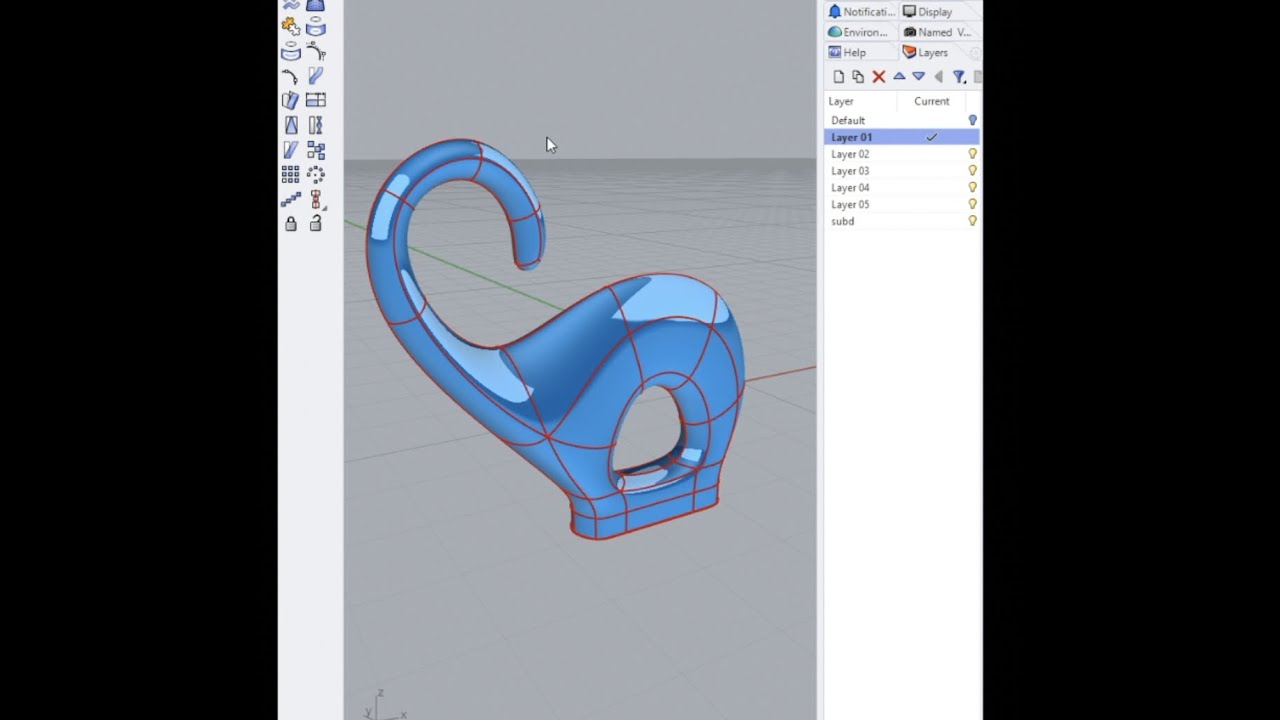1280x720 pixels.
Task: Select the subd layer row
Action: click(902, 221)
